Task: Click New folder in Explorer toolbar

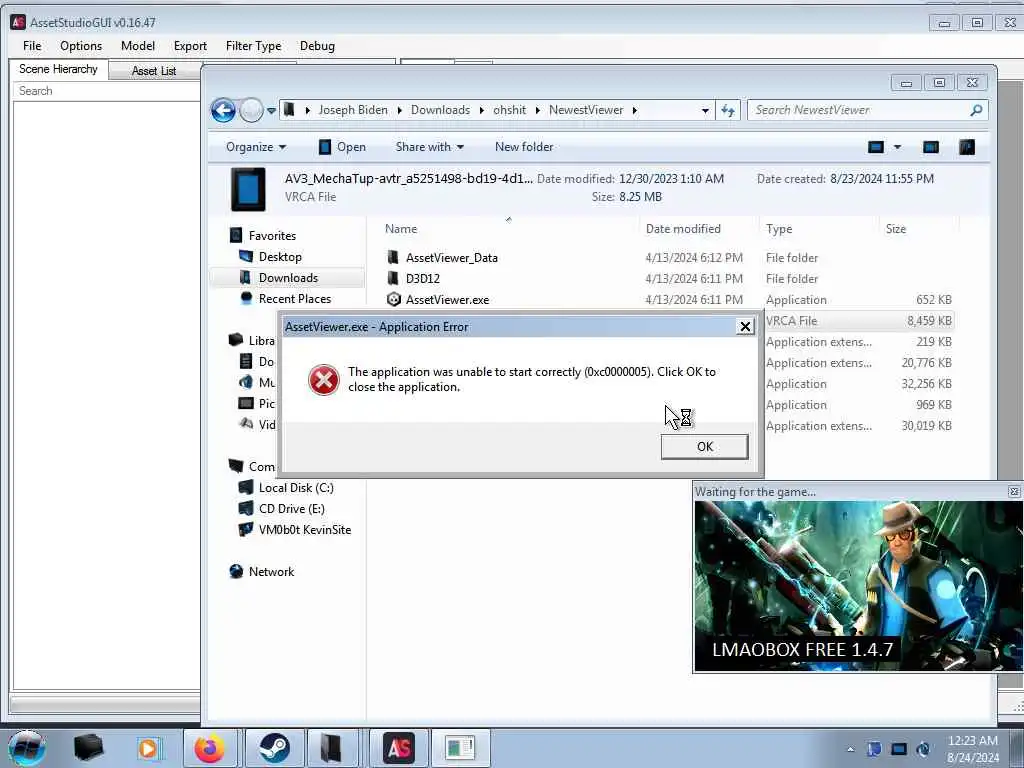Action: coord(524,147)
